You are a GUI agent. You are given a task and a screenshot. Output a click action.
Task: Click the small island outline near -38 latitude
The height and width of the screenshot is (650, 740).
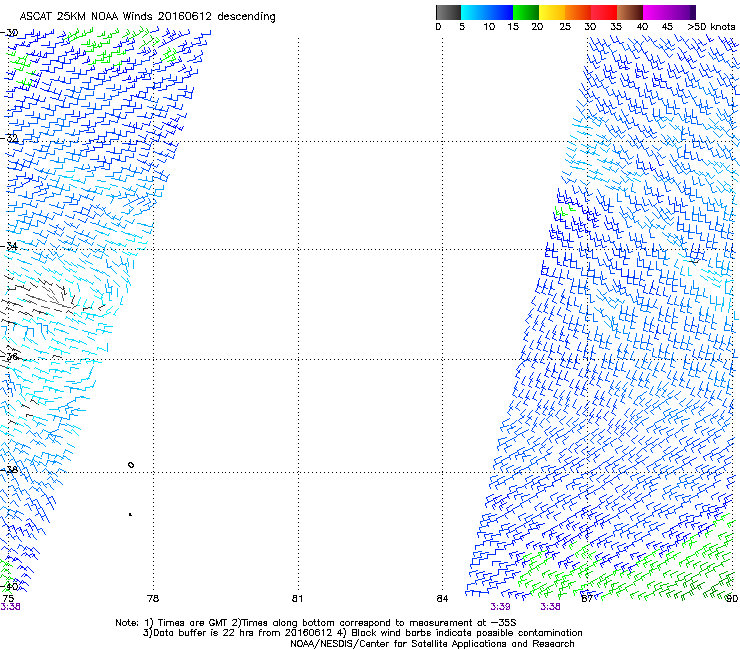[x=131, y=465]
